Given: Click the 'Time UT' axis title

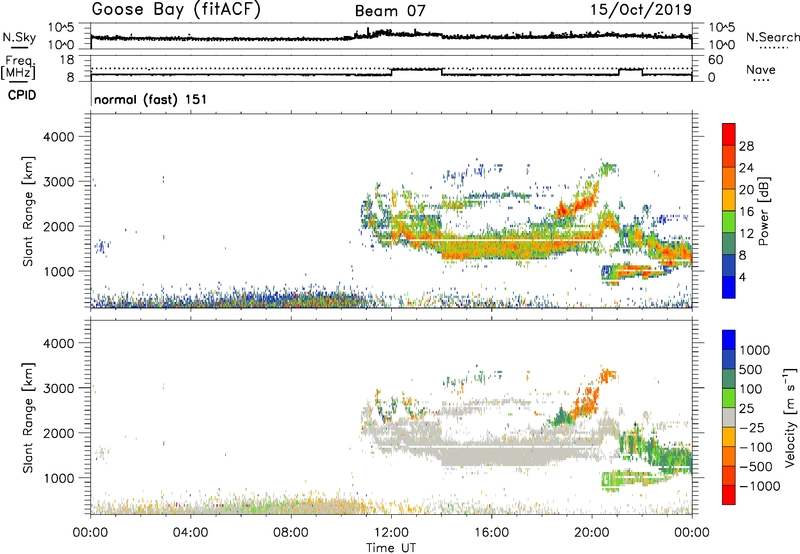Looking at the screenshot, I should 391,548.
